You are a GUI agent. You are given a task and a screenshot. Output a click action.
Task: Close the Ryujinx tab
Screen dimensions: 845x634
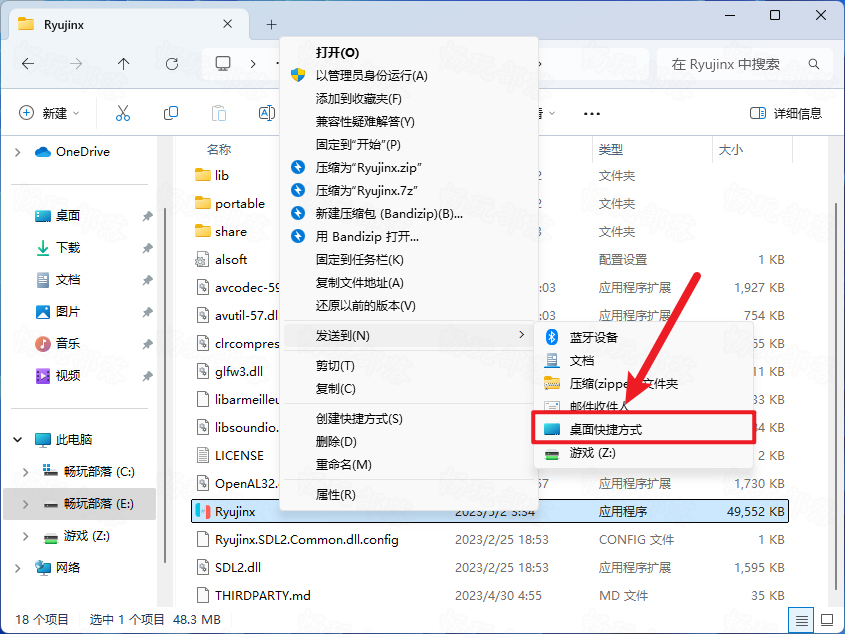coord(227,24)
